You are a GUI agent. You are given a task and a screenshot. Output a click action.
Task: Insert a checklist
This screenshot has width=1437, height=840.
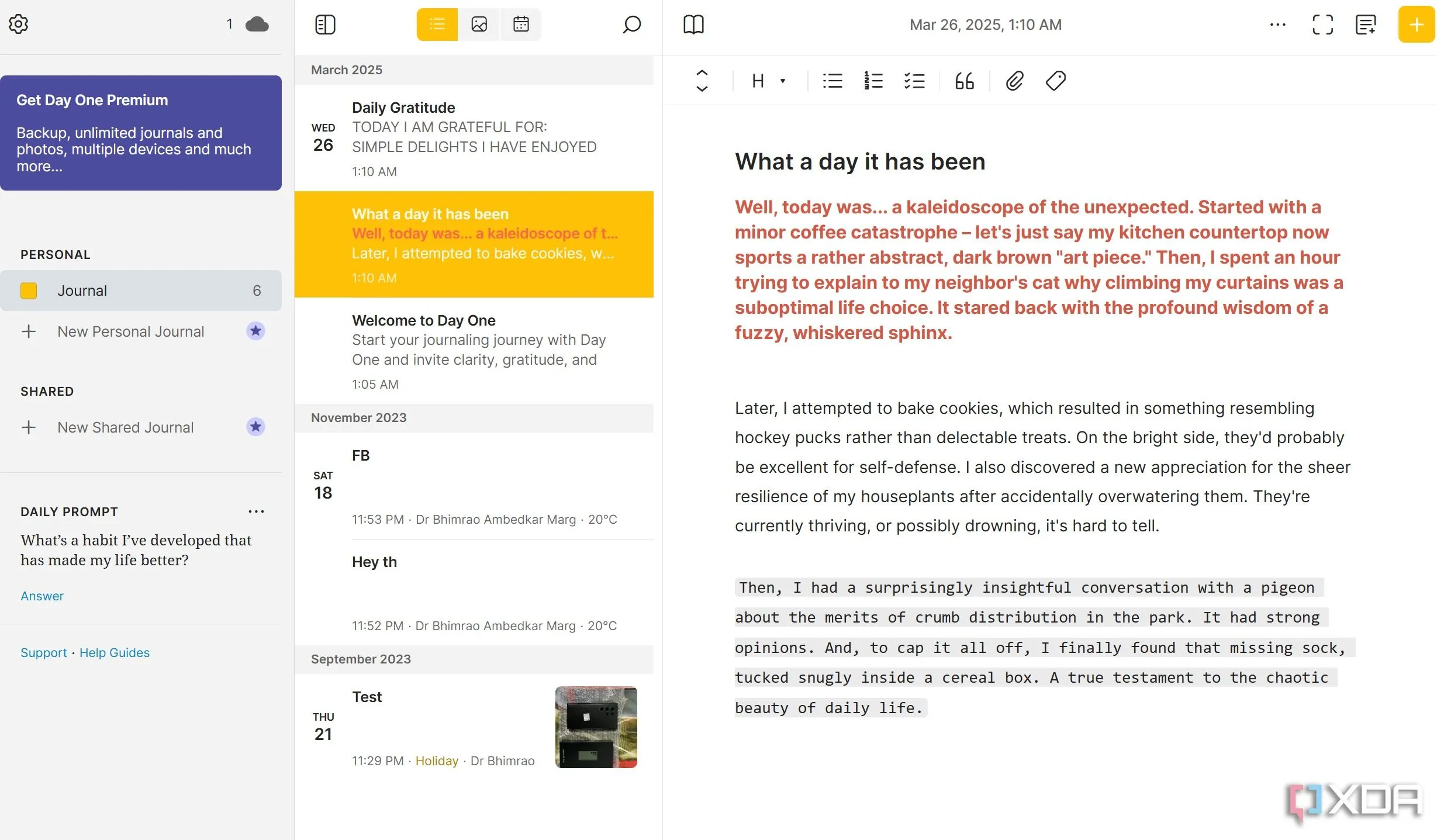914,81
